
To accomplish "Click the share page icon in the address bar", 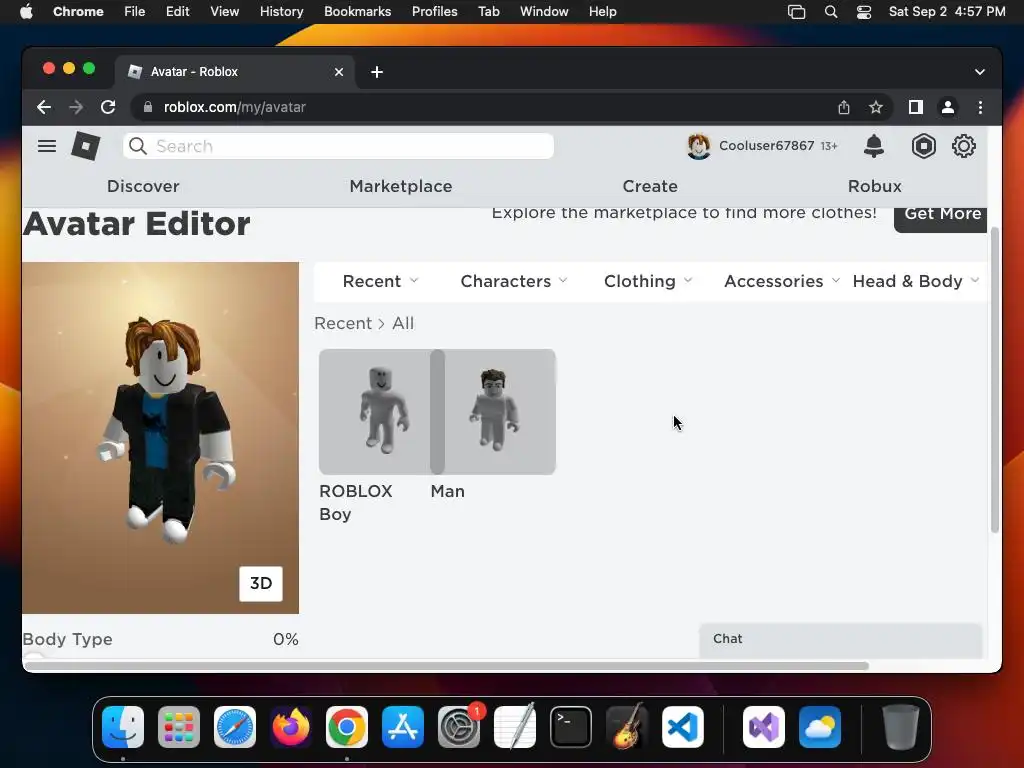I will pos(844,107).
